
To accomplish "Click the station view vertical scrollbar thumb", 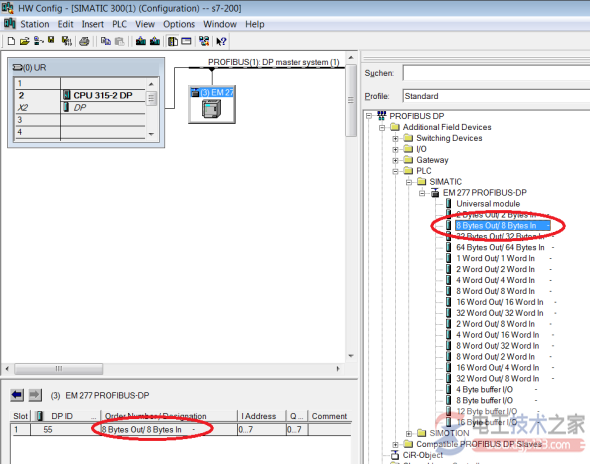I will click(x=351, y=100).
